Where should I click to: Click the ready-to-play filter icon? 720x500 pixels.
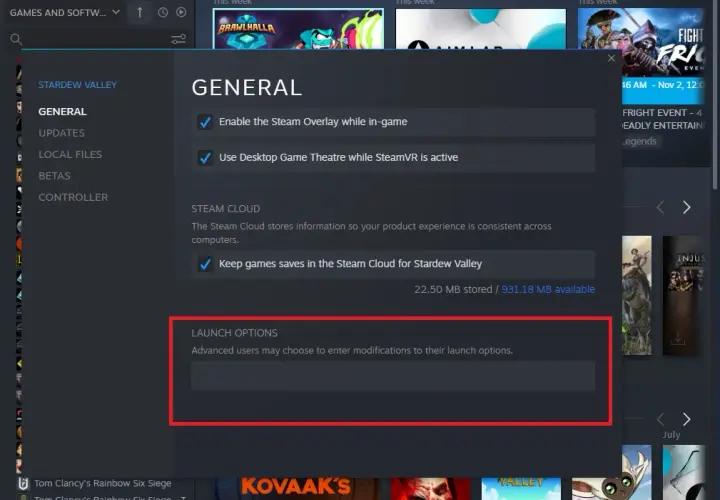(x=181, y=12)
